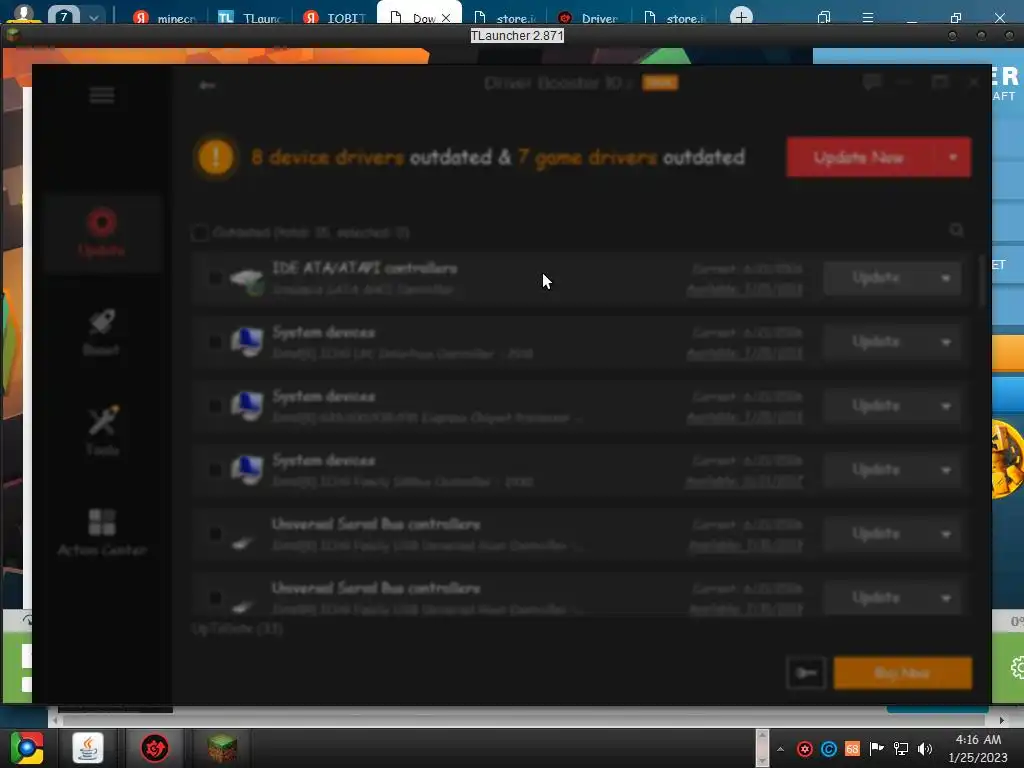The image size is (1024, 768).
Task: Open the browser hamburger menu
Action: [868, 17]
